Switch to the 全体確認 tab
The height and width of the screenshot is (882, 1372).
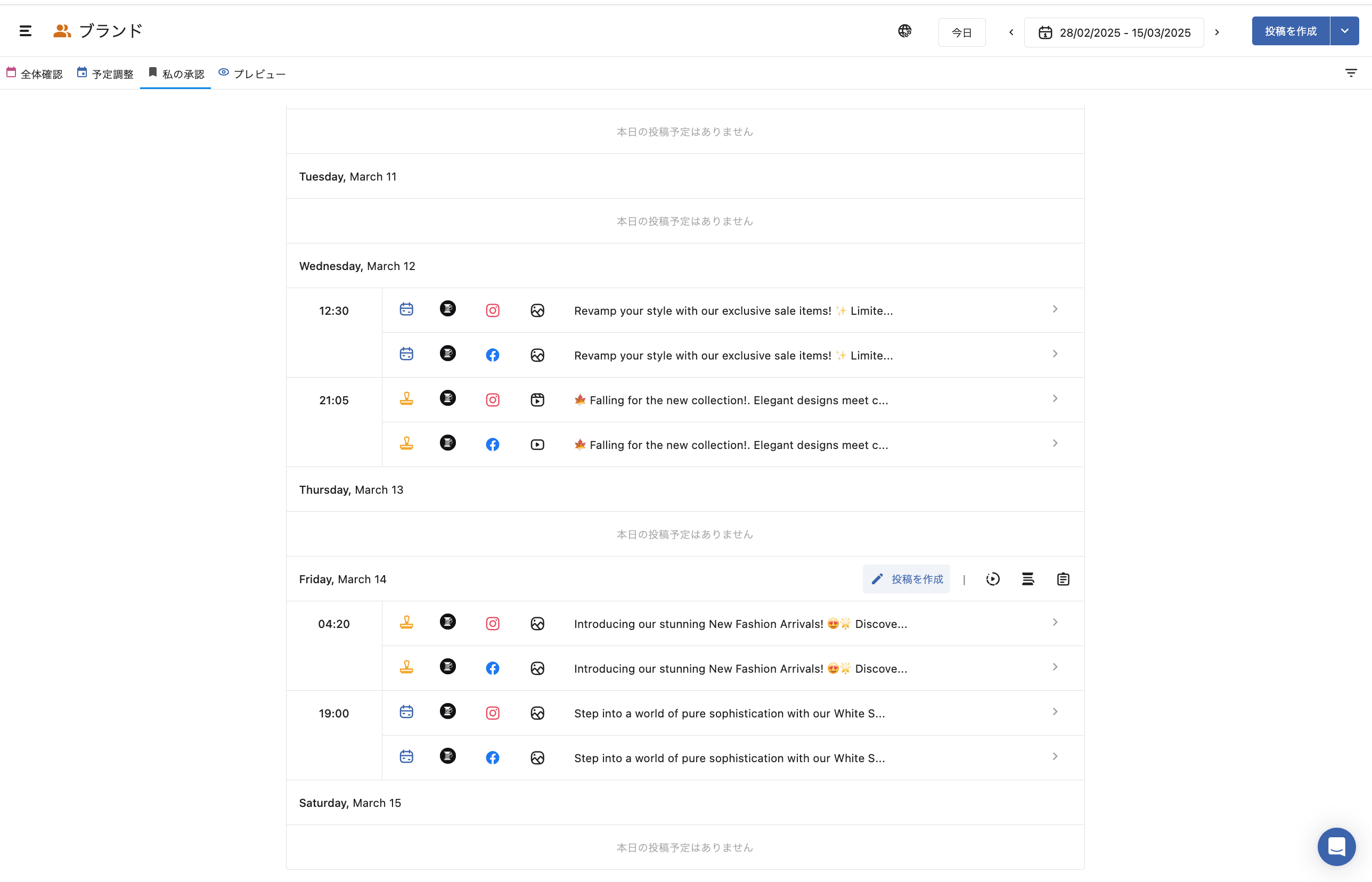point(35,74)
